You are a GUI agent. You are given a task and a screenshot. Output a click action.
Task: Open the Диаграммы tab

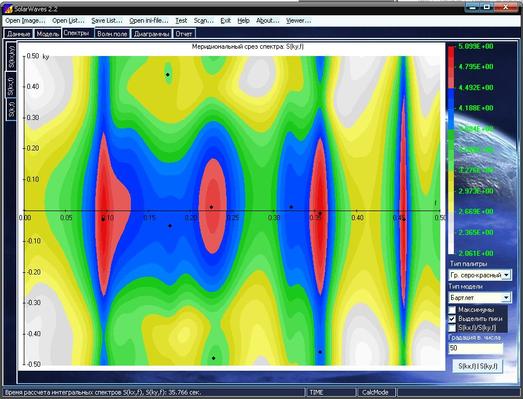pos(151,34)
